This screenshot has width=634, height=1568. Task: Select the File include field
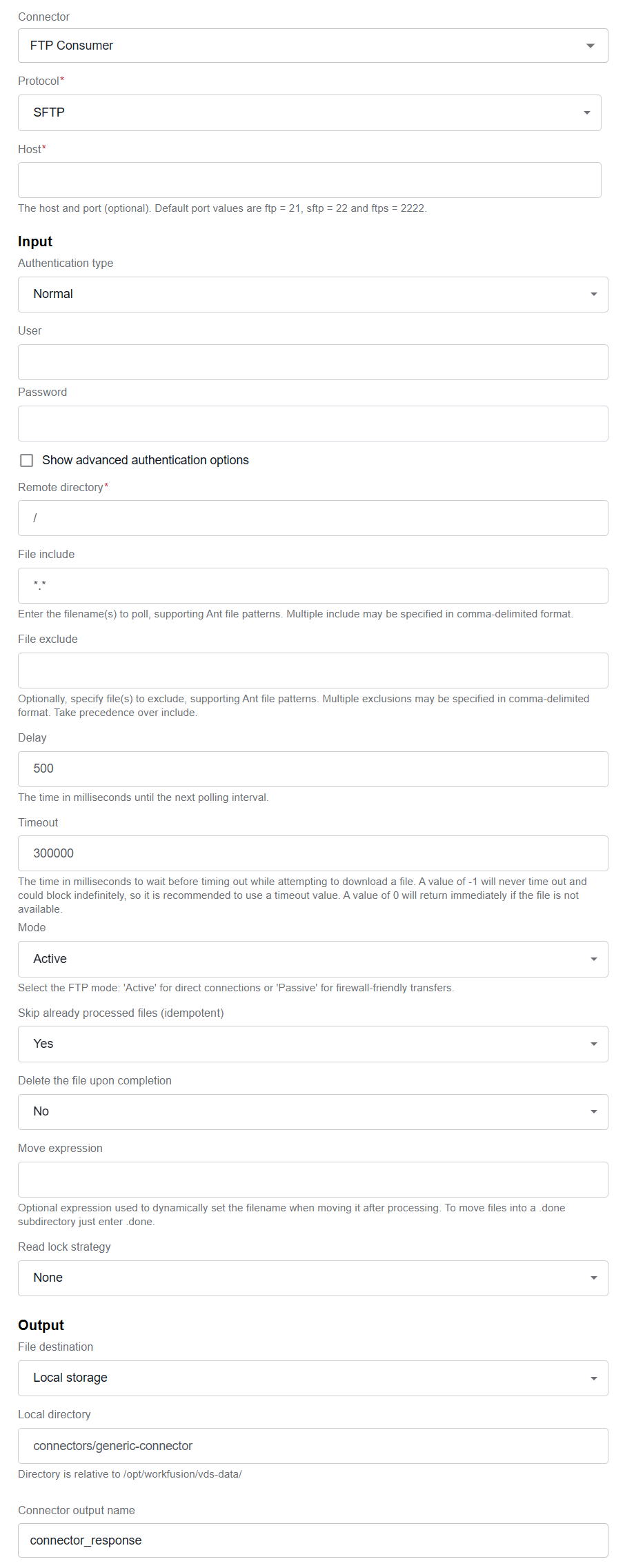click(x=313, y=586)
